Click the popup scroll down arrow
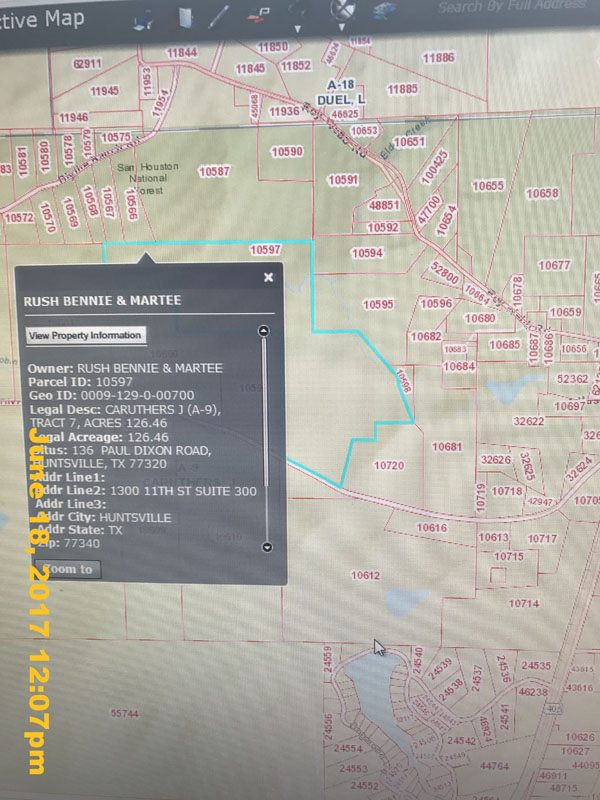The width and height of the screenshot is (600, 800). pyautogui.click(x=267, y=547)
